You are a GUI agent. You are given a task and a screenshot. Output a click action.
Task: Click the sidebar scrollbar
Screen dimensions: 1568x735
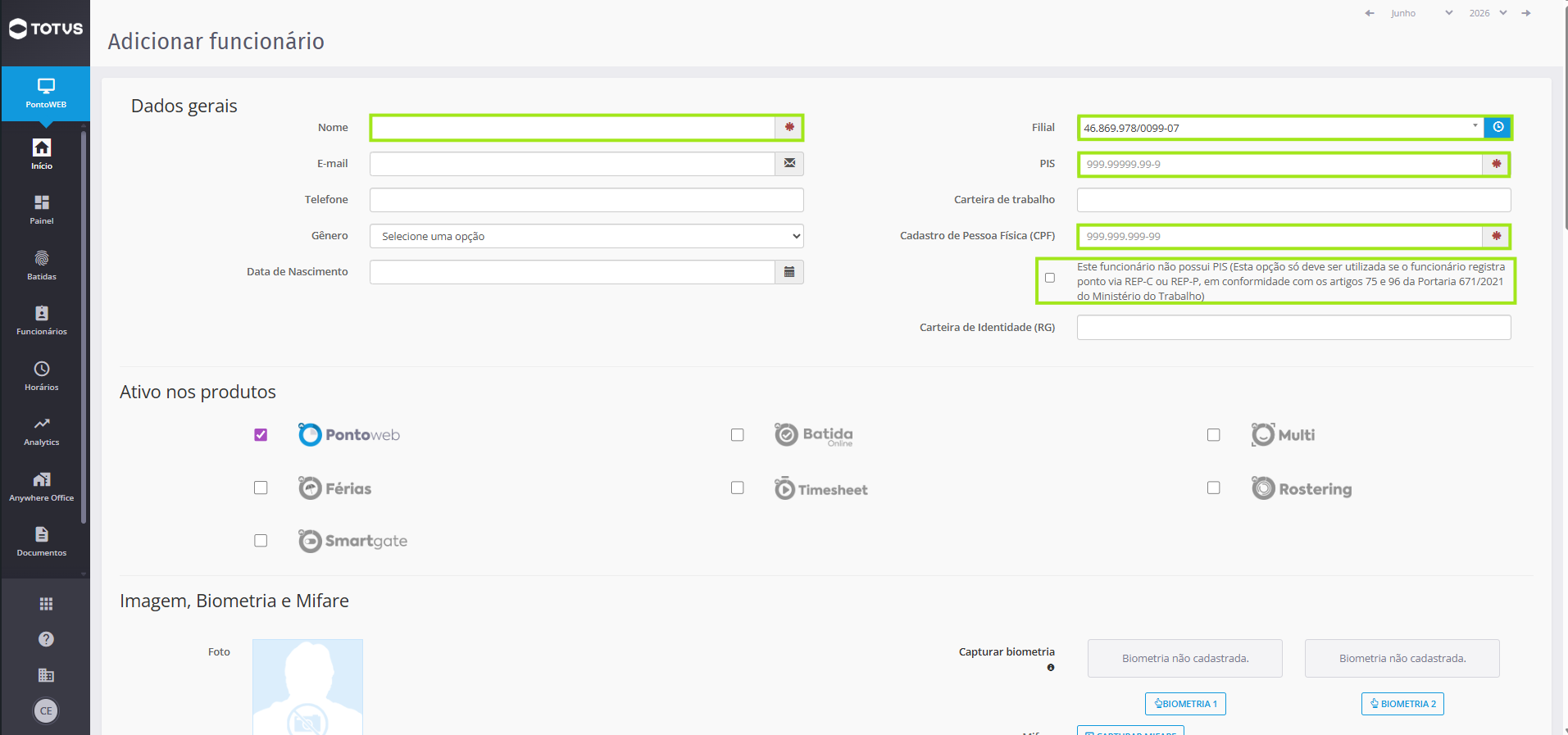[84, 328]
